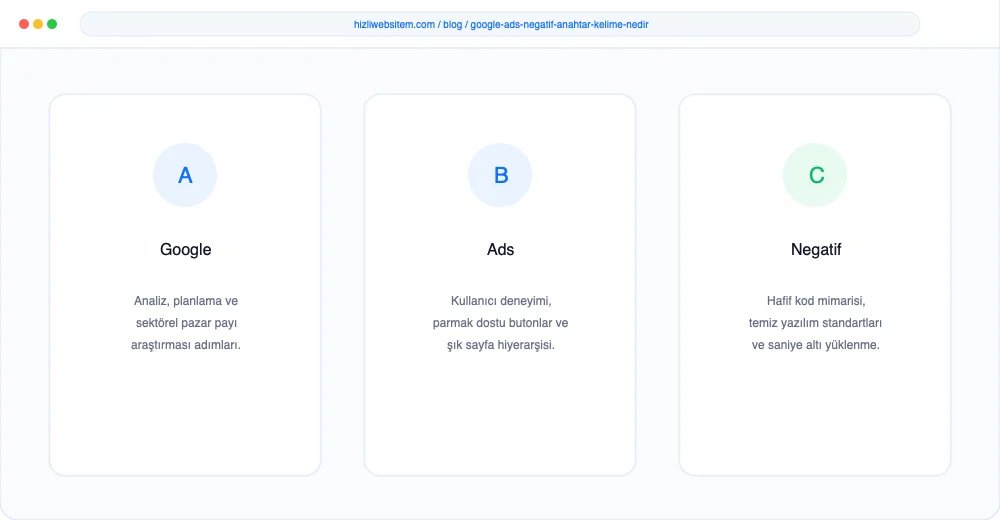Click 'parmak dostu butonlar ve' text line
The width and height of the screenshot is (1000, 520).
[501, 323]
